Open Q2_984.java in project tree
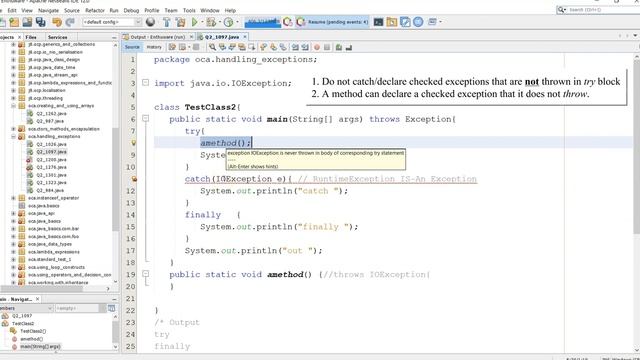This screenshot has width=640, height=360. point(50,190)
